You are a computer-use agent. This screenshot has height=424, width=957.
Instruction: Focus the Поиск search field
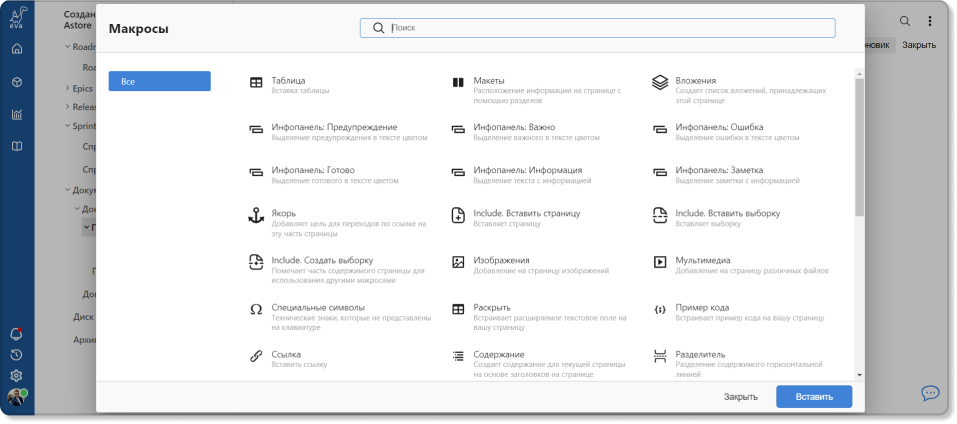click(598, 28)
